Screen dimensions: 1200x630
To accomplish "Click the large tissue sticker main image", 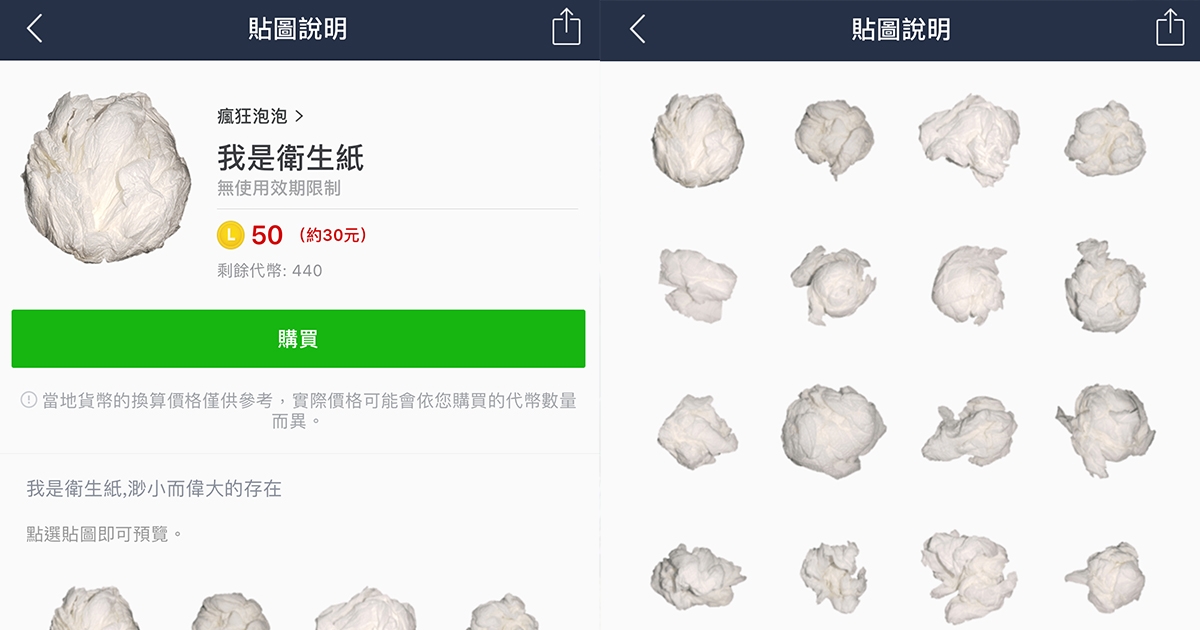I will pyautogui.click(x=107, y=177).
